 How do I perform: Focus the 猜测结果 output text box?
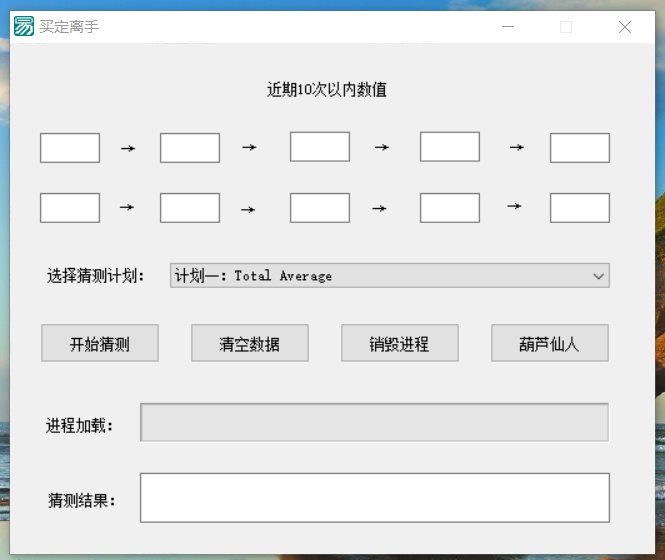coord(374,498)
